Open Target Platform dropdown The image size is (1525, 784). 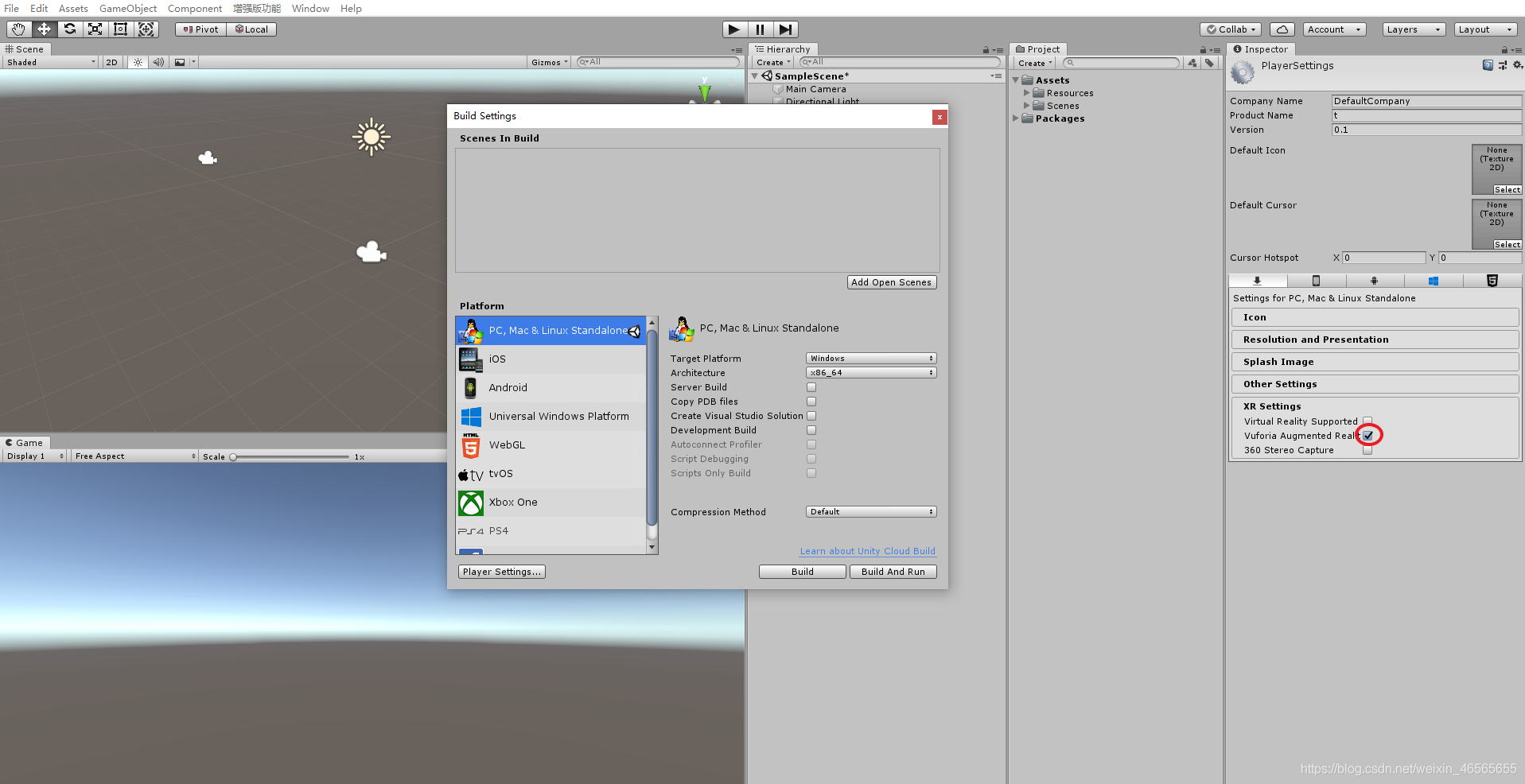pyautogui.click(x=871, y=359)
